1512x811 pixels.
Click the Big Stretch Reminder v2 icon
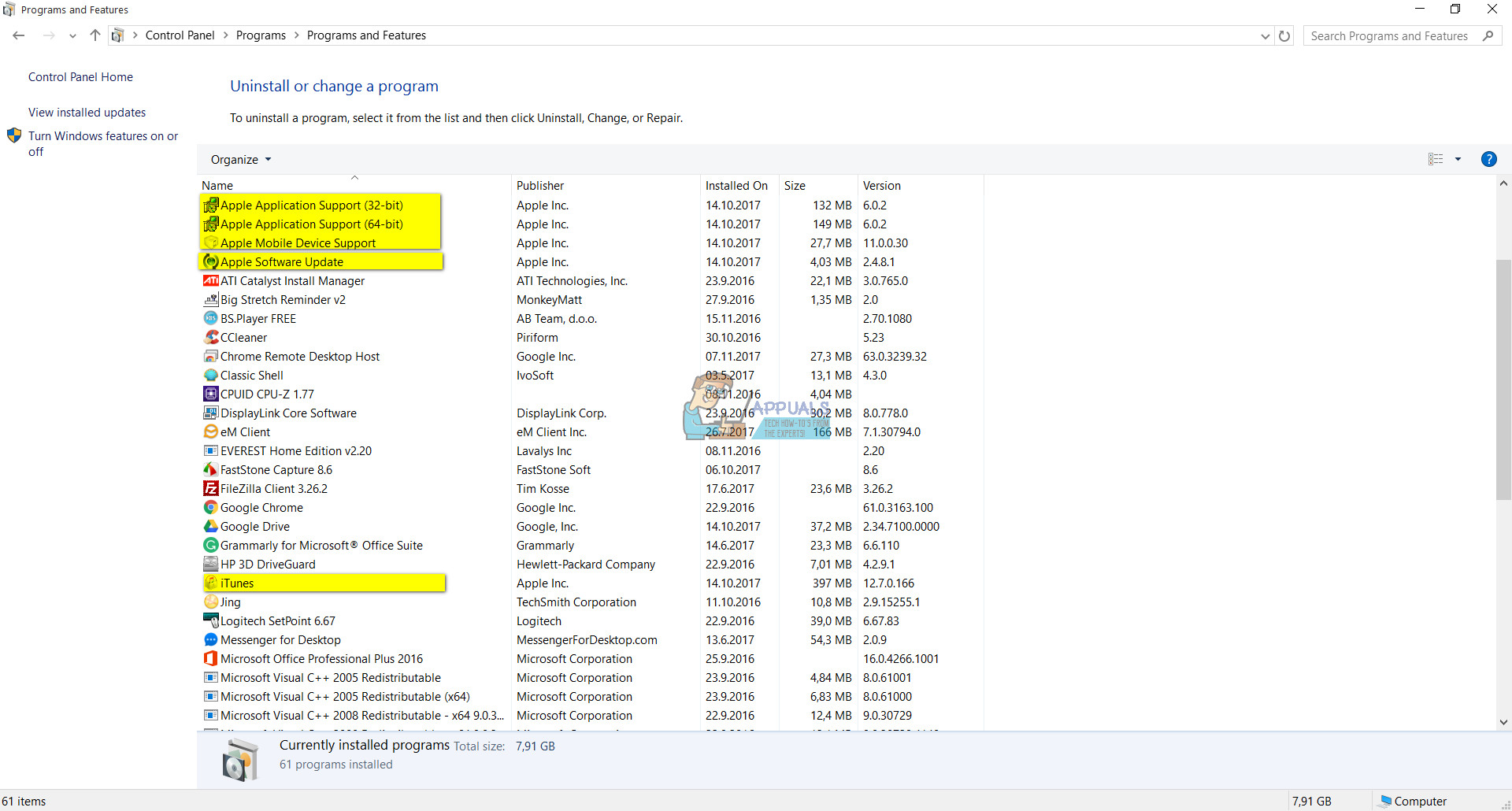(211, 300)
